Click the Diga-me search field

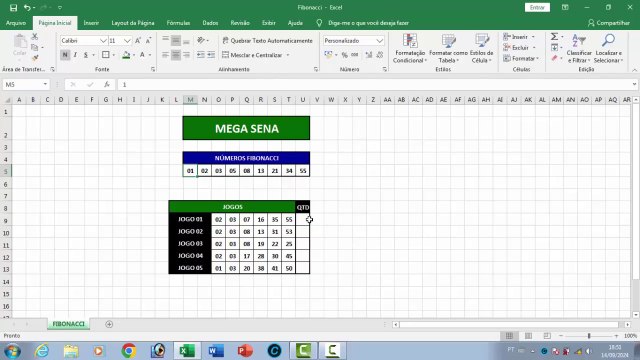click(x=368, y=23)
